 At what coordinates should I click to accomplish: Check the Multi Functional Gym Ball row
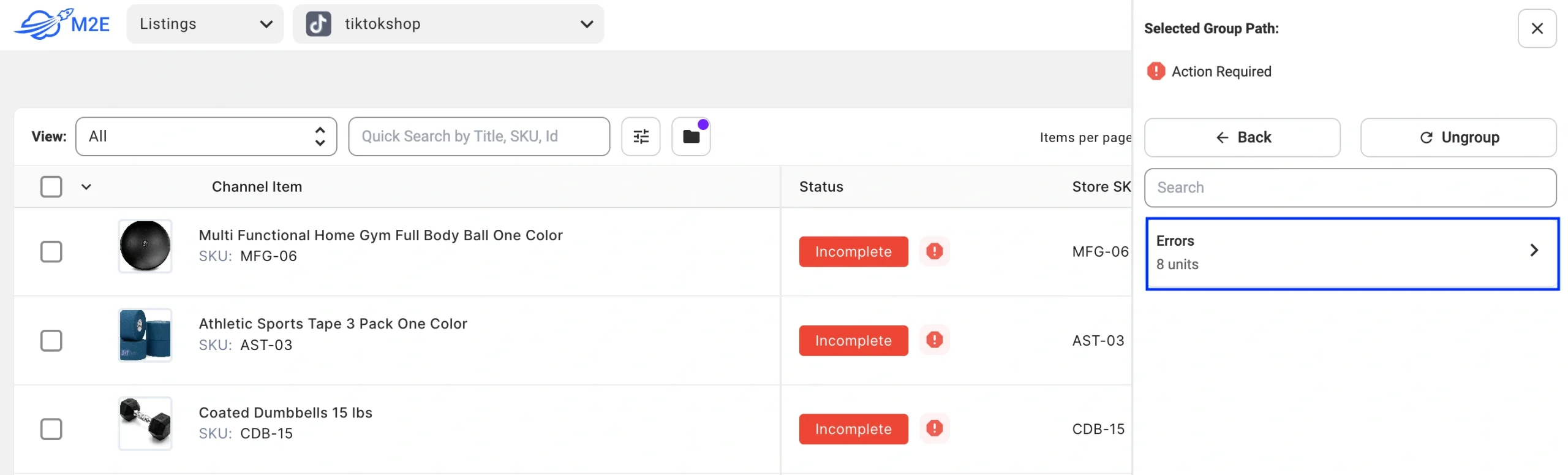point(51,251)
